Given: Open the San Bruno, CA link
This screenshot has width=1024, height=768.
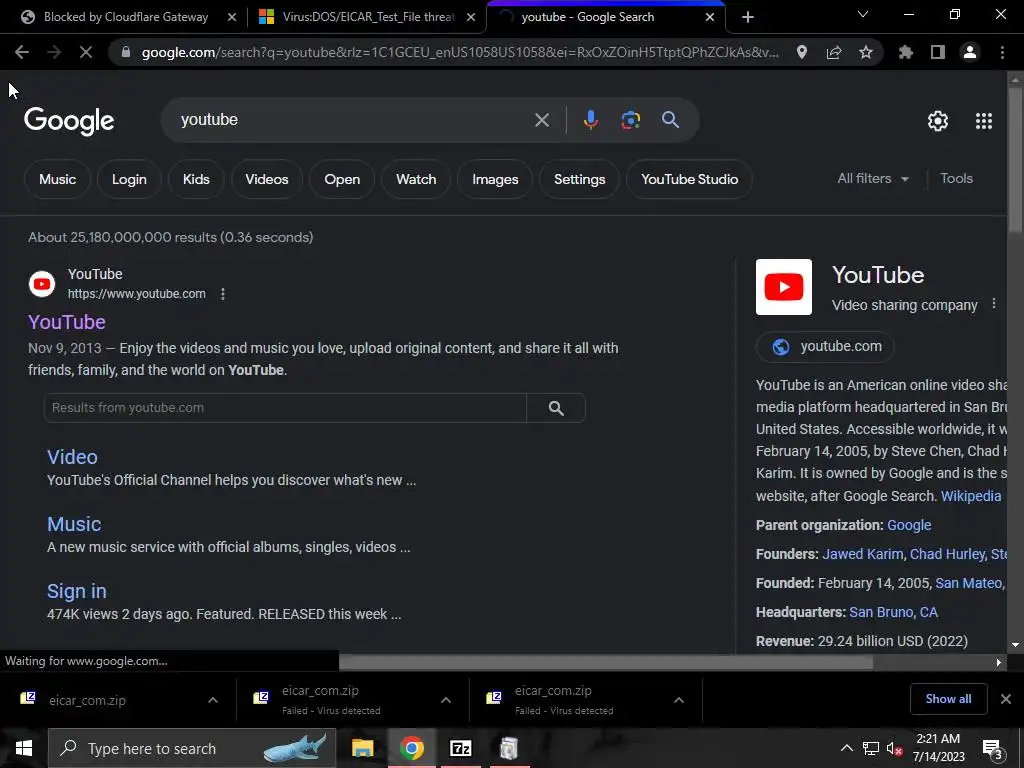Looking at the screenshot, I should [893, 612].
